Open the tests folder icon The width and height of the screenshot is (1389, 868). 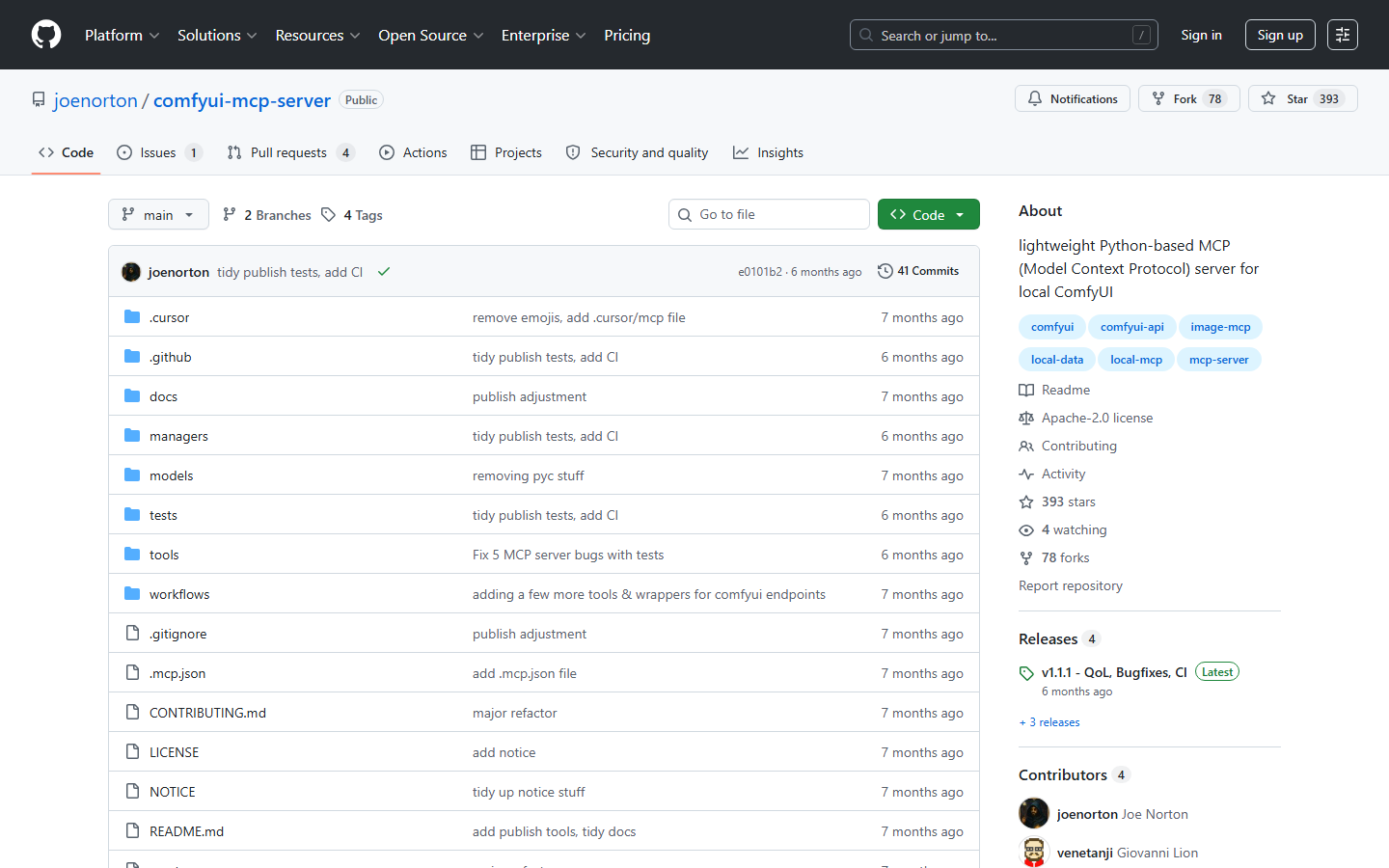pyautogui.click(x=132, y=515)
